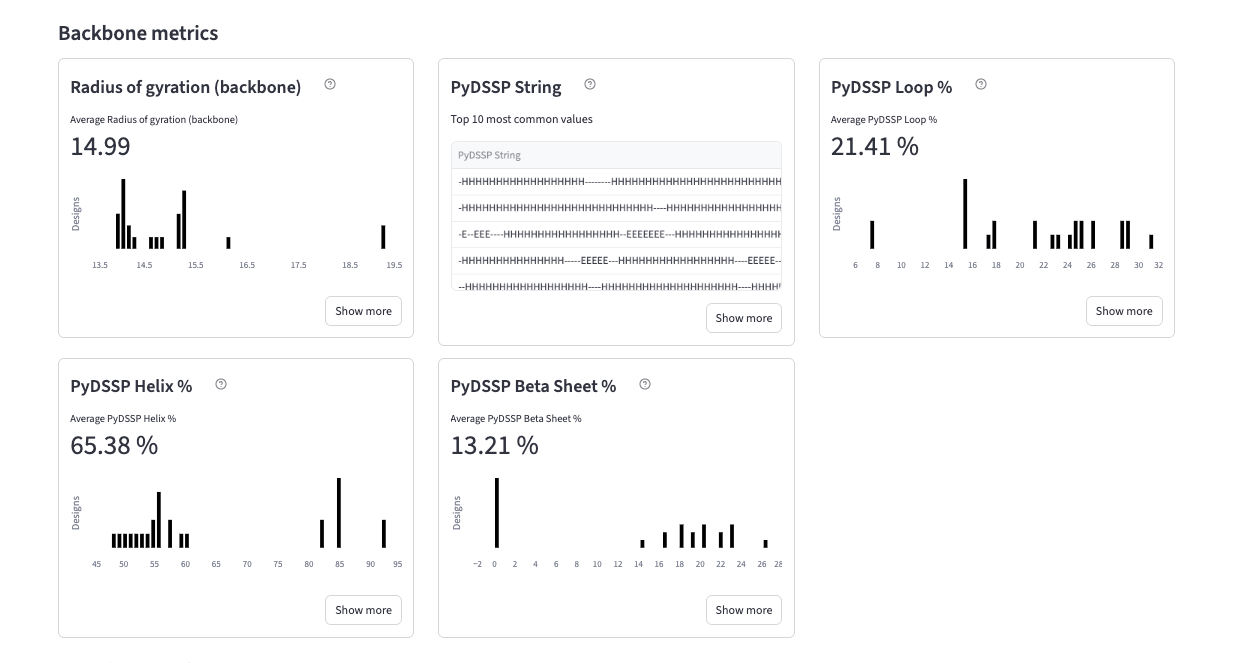The height and width of the screenshot is (663, 1243).
Task: Show more for Radius of gyration chart
Action: (363, 311)
